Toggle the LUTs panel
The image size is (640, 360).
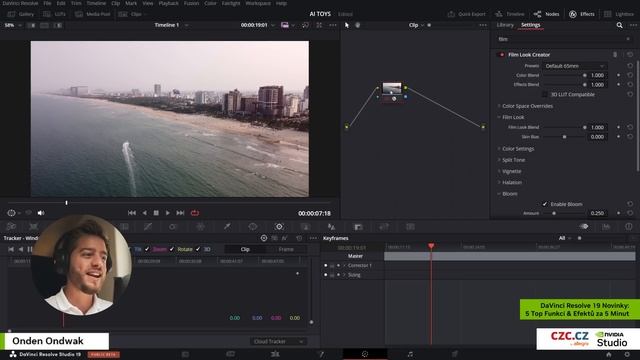(55, 14)
